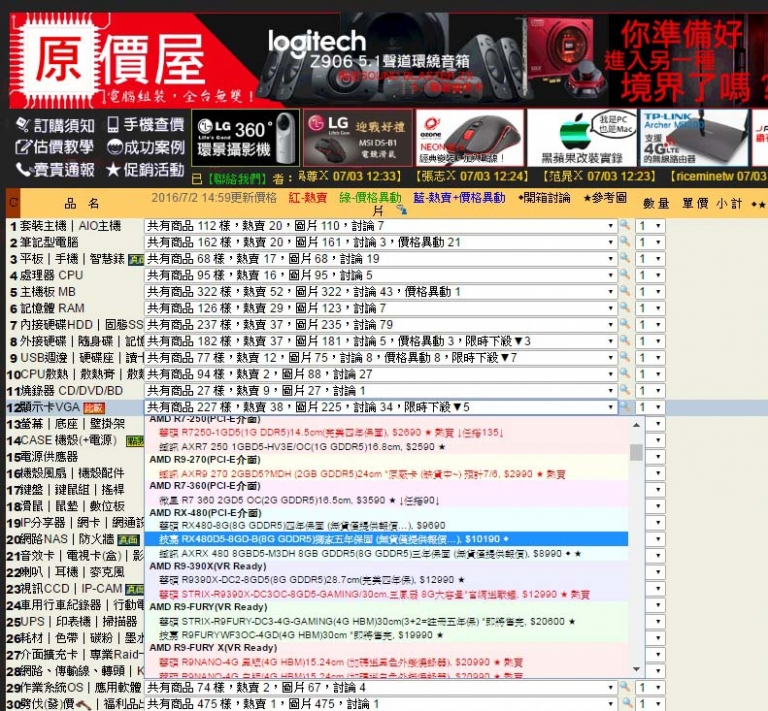Click green badge beside 平板手機智慧錶
The image size is (768, 711).
pyautogui.click(x=136, y=260)
